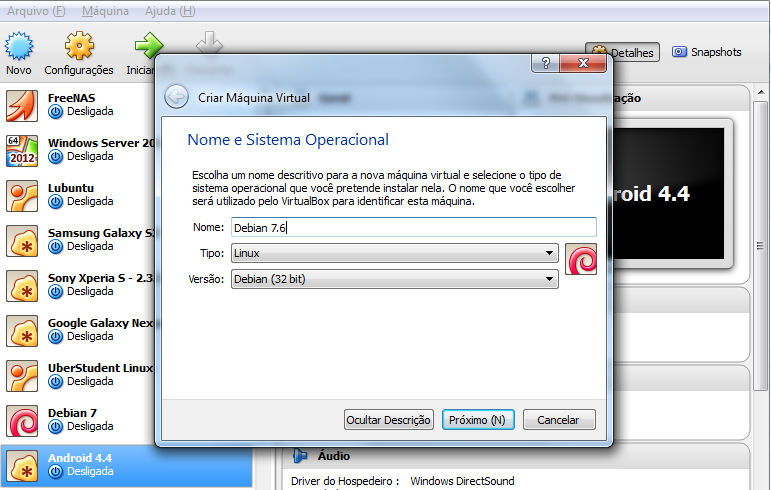The width and height of the screenshot is (771, 490).
Task: Click the Áudio section heading
Action: [334, 456]
